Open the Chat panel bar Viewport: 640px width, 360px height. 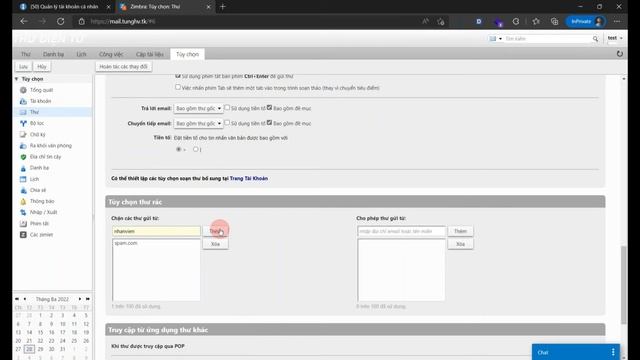pyautogui.click(x=576, y=352)
